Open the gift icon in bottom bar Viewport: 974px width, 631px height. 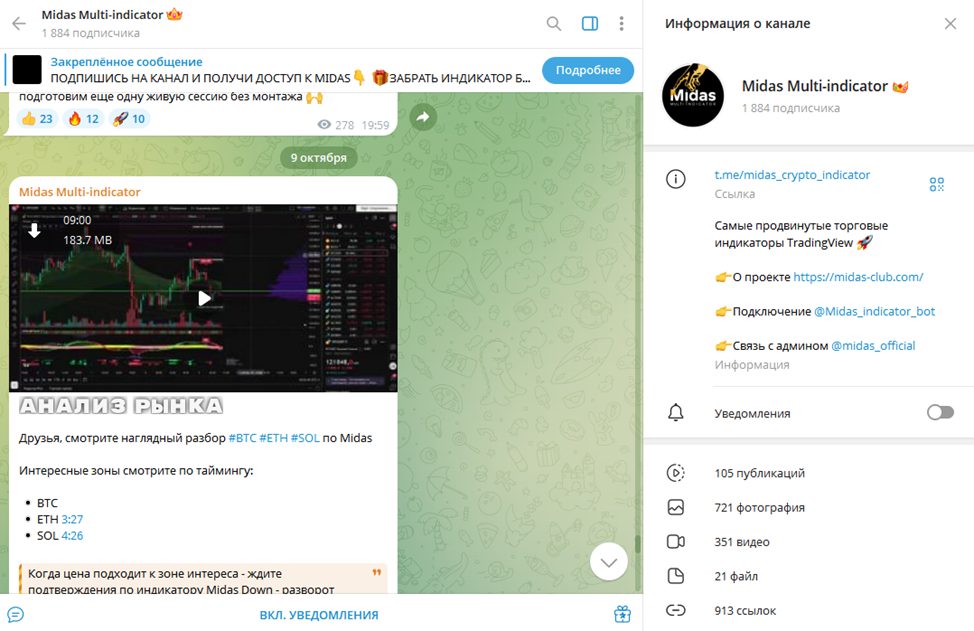coord(622,614)
